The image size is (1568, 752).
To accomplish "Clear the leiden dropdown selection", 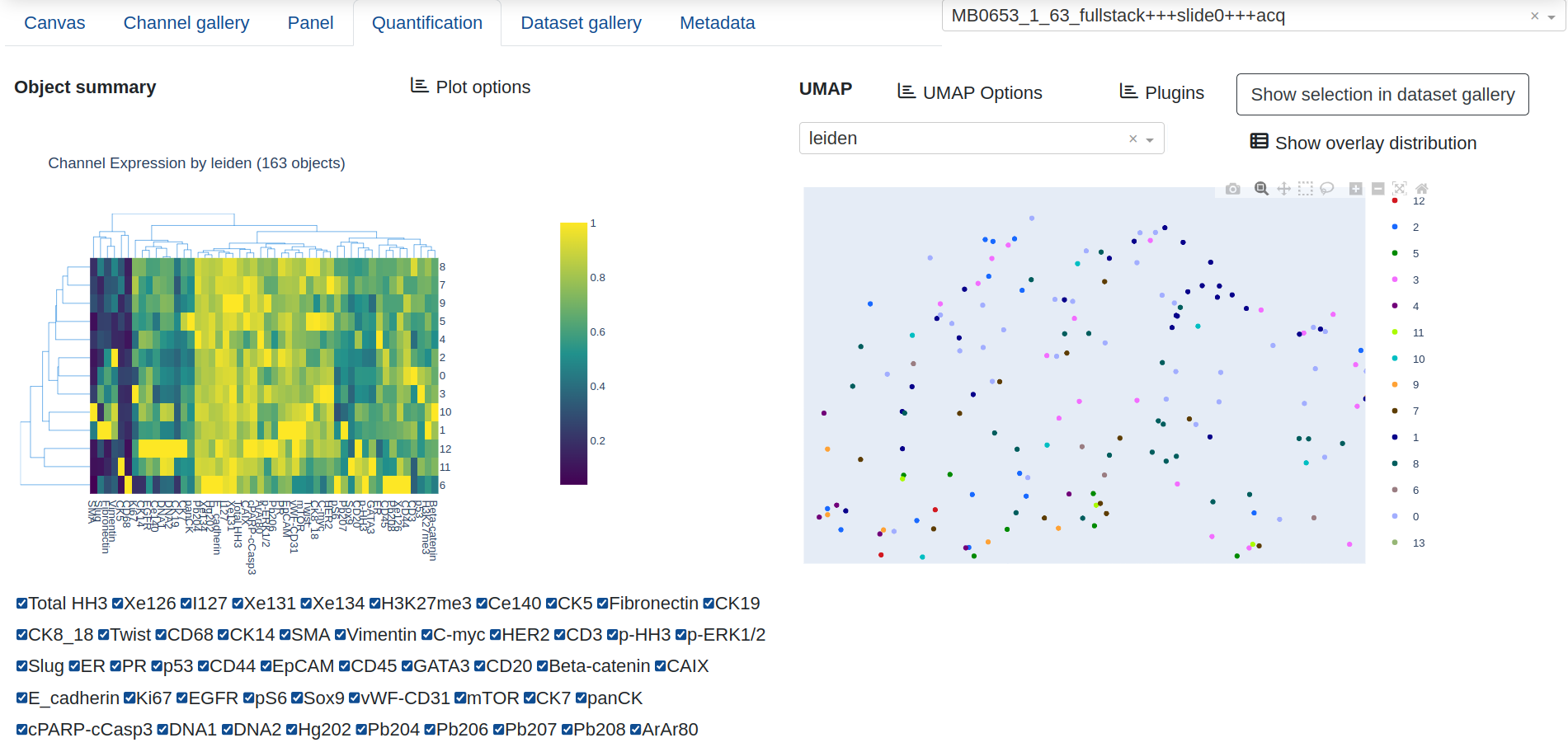I will [x=1132, y=139].
